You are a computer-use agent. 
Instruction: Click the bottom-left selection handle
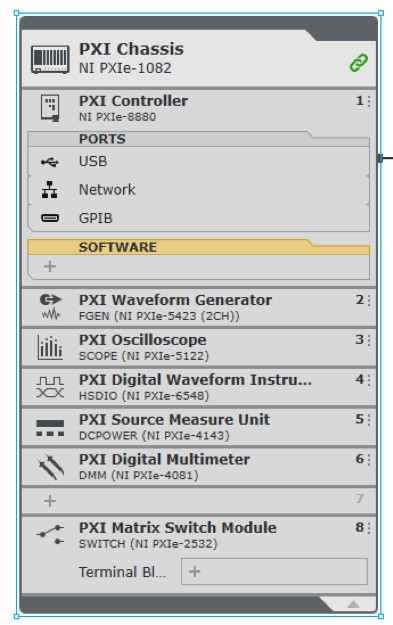17,616
